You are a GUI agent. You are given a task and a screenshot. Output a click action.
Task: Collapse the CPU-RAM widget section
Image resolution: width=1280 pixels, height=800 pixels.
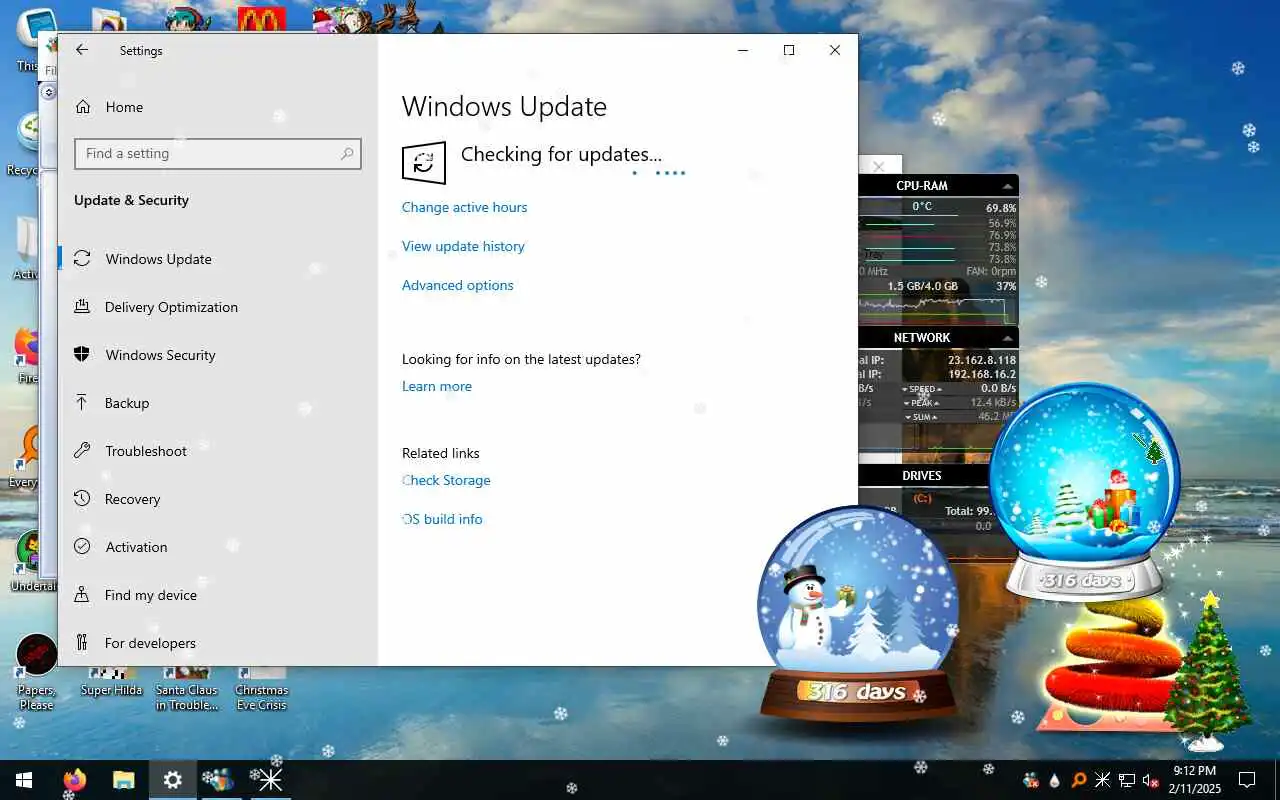(x=1007, y=186)
